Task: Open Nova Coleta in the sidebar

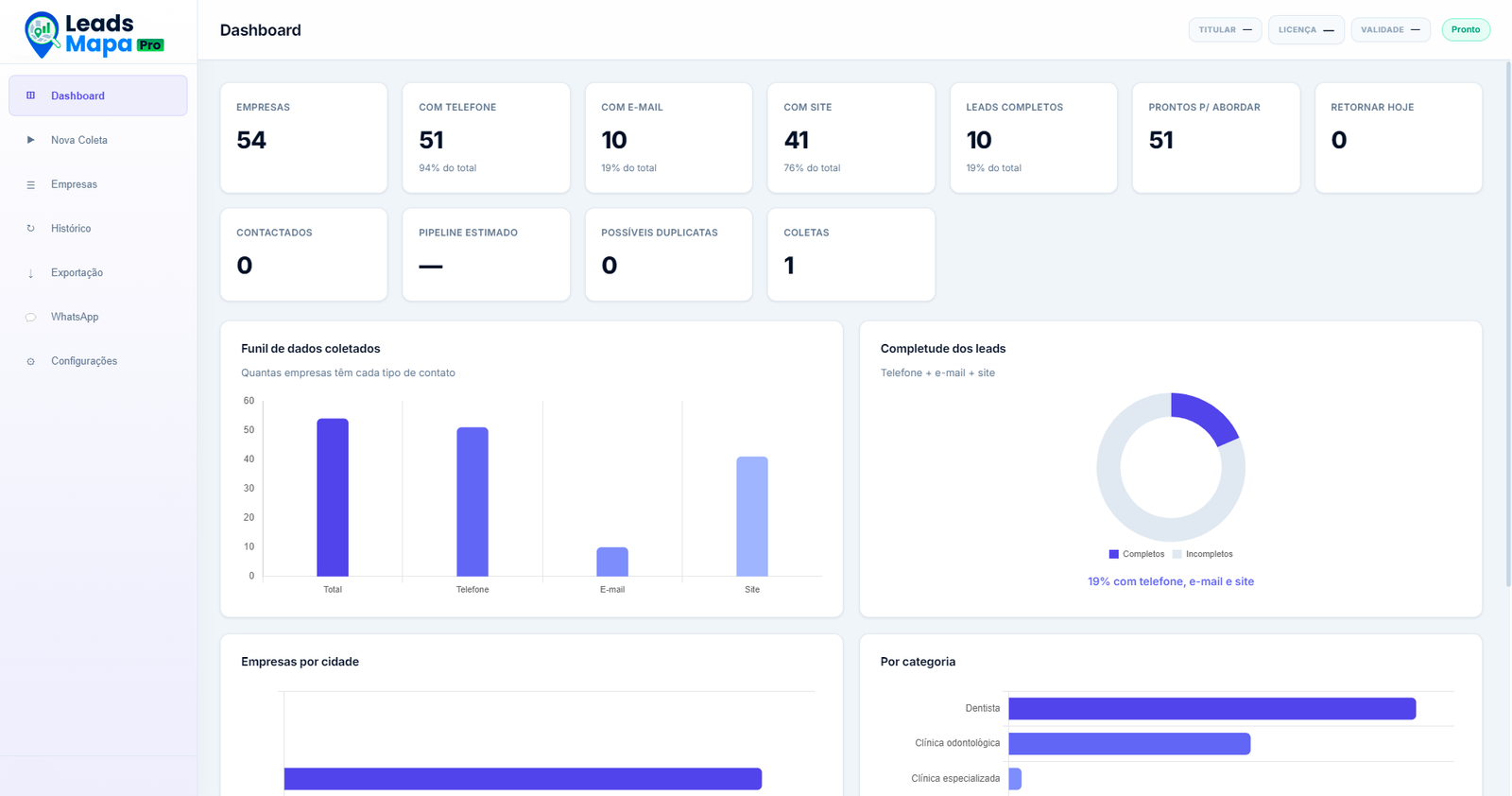Action: tap(98, 140)
